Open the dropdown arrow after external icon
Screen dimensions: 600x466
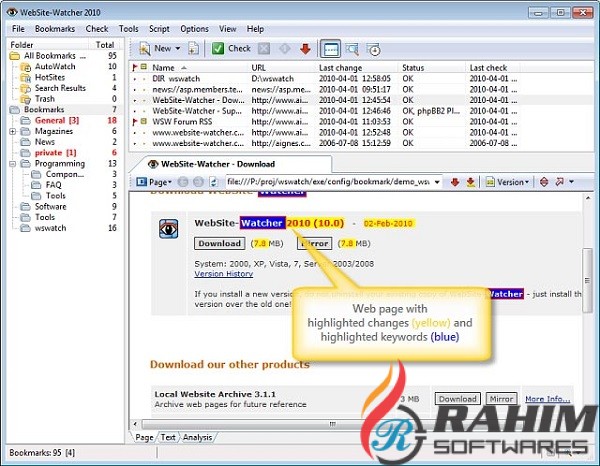571,182
